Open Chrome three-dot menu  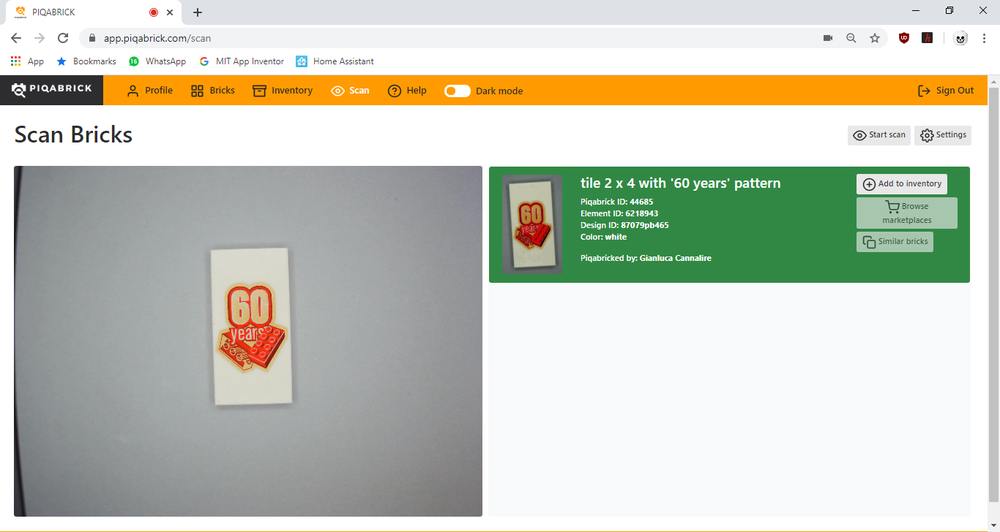click(x=984, y=38)
